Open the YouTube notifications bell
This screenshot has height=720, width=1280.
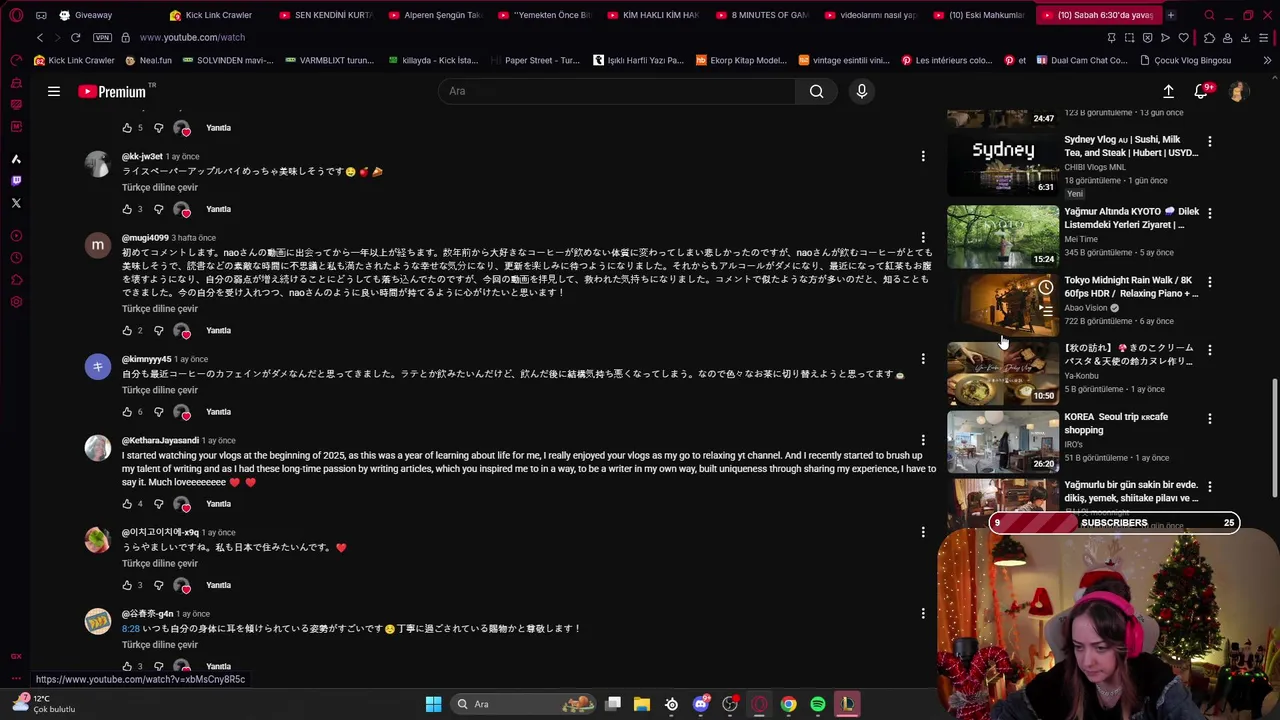pyautogui.click(x=1201, y=91)
